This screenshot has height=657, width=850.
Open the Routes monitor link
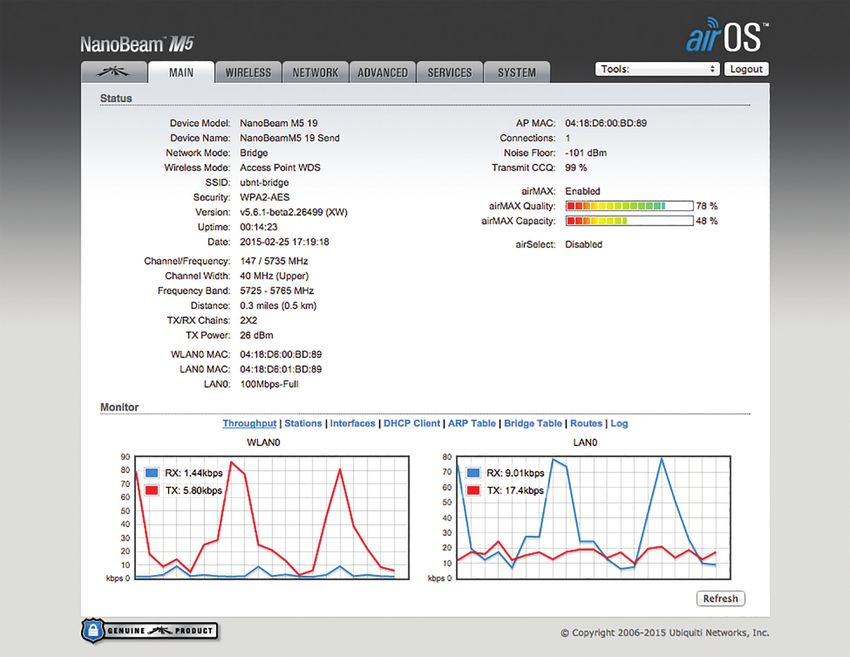pyautogui.click(x=586, y=423)
